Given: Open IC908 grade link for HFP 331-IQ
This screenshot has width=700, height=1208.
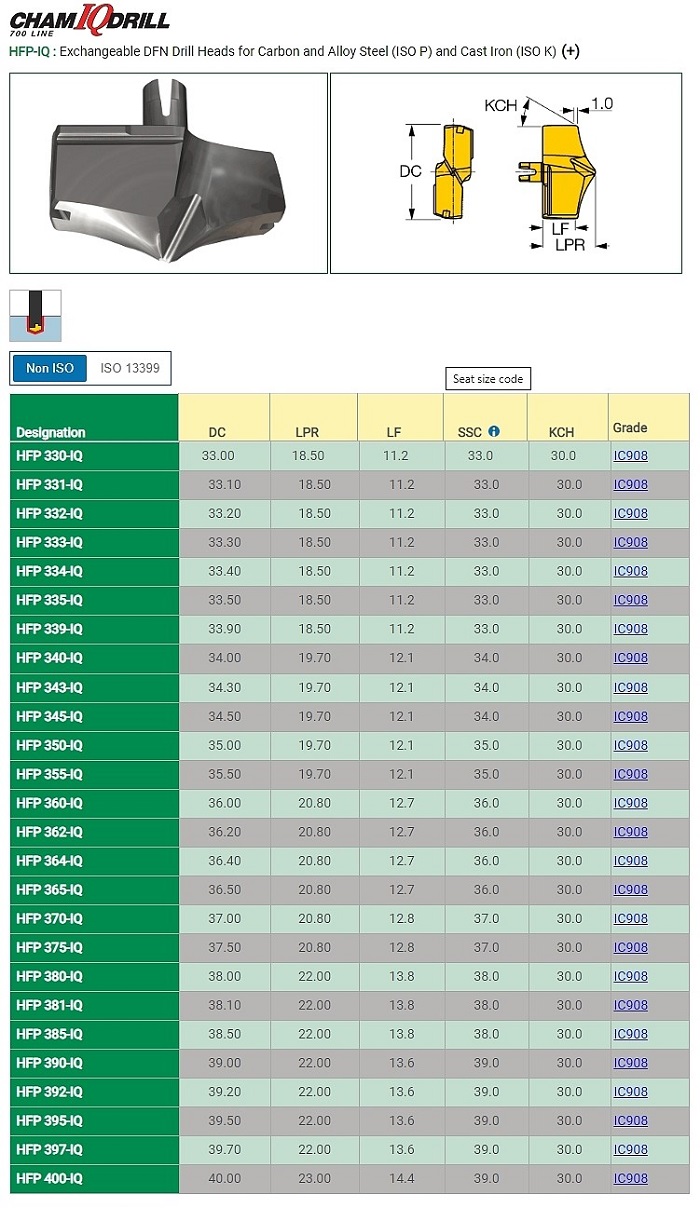Looking at the screenshot, I should 631,484.
